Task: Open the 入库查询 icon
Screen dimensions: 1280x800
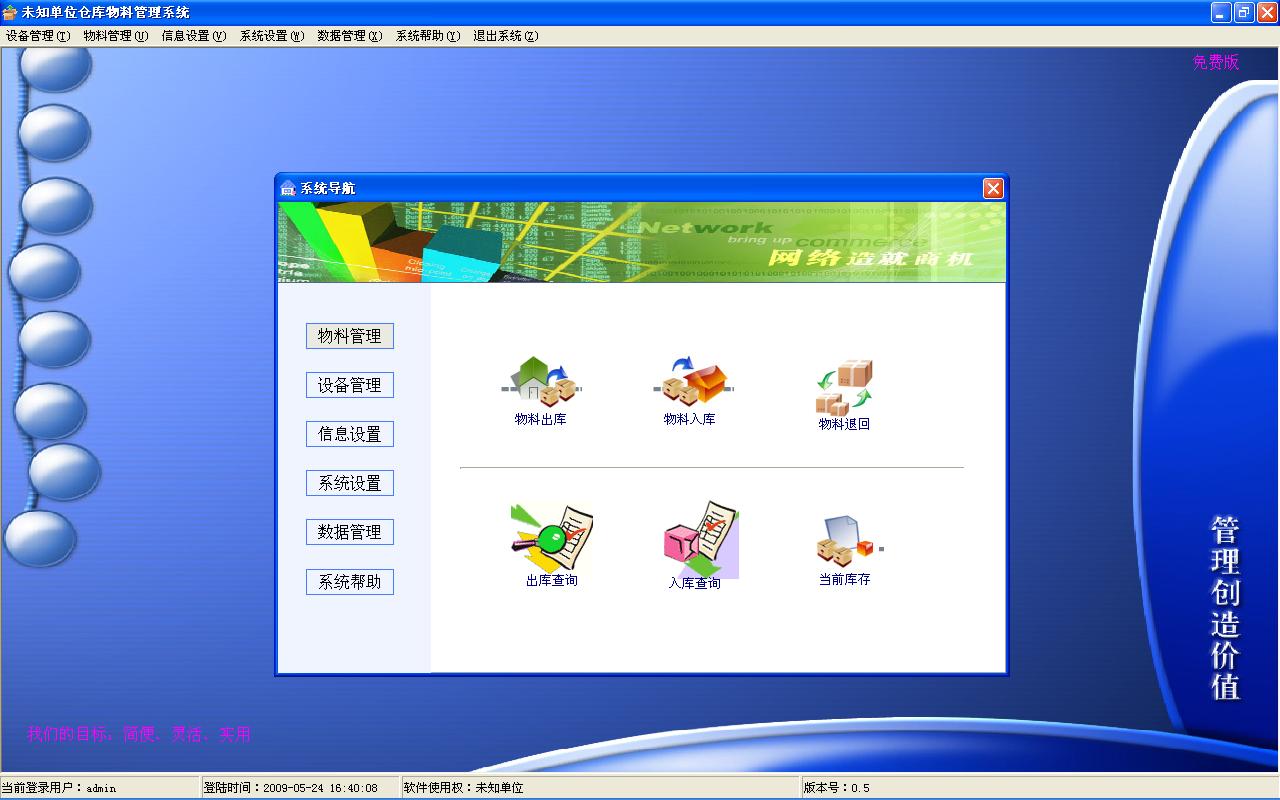Action: tap(698, 540)
